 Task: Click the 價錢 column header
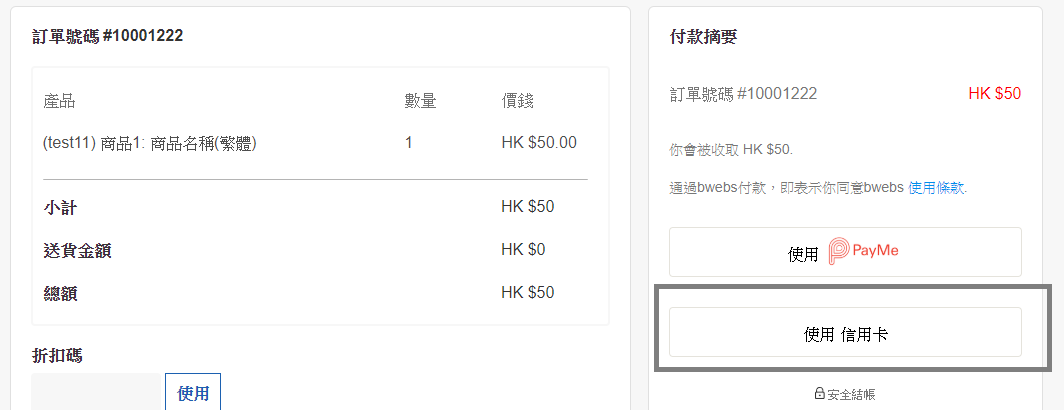click(x=517, y=101)
